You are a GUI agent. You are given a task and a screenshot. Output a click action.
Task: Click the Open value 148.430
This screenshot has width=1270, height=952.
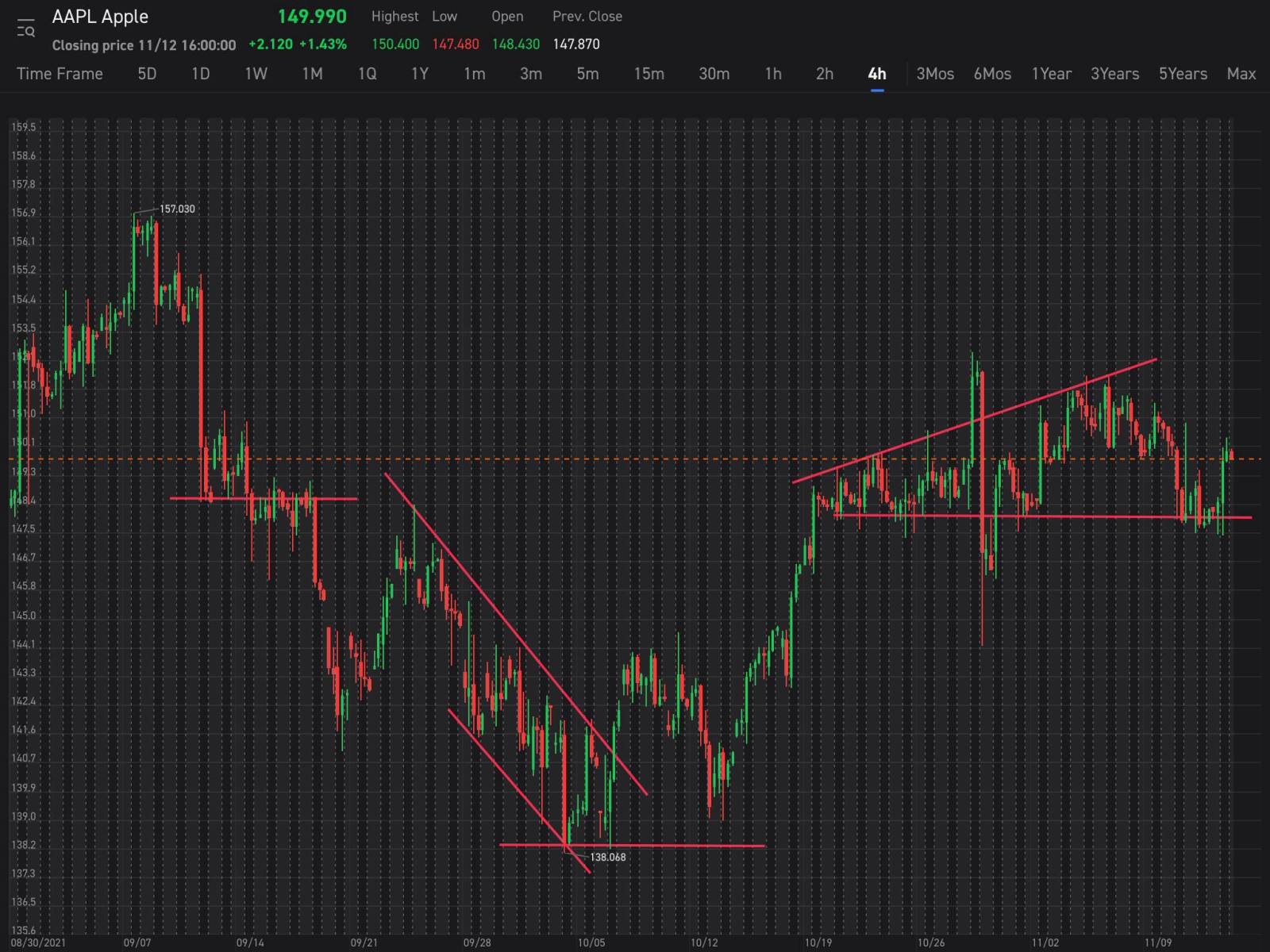(x=516, y=44)
